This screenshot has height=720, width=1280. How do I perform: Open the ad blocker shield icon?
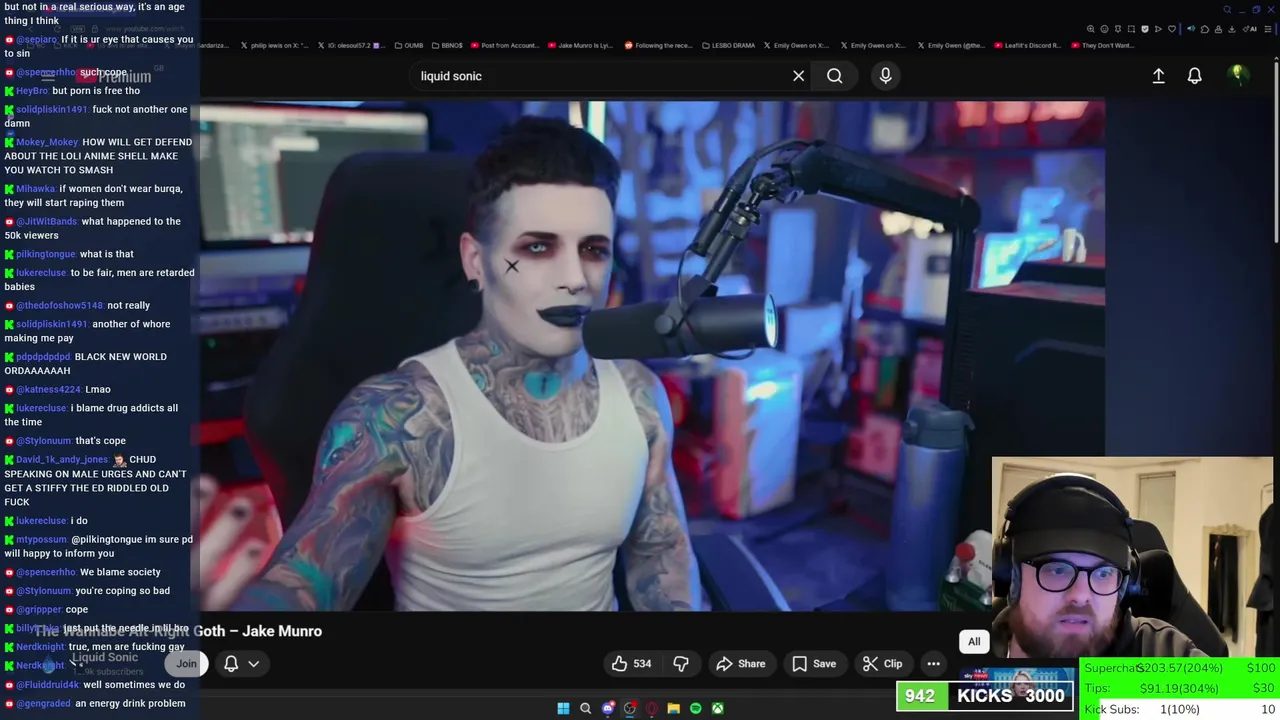pos(1145,29)
